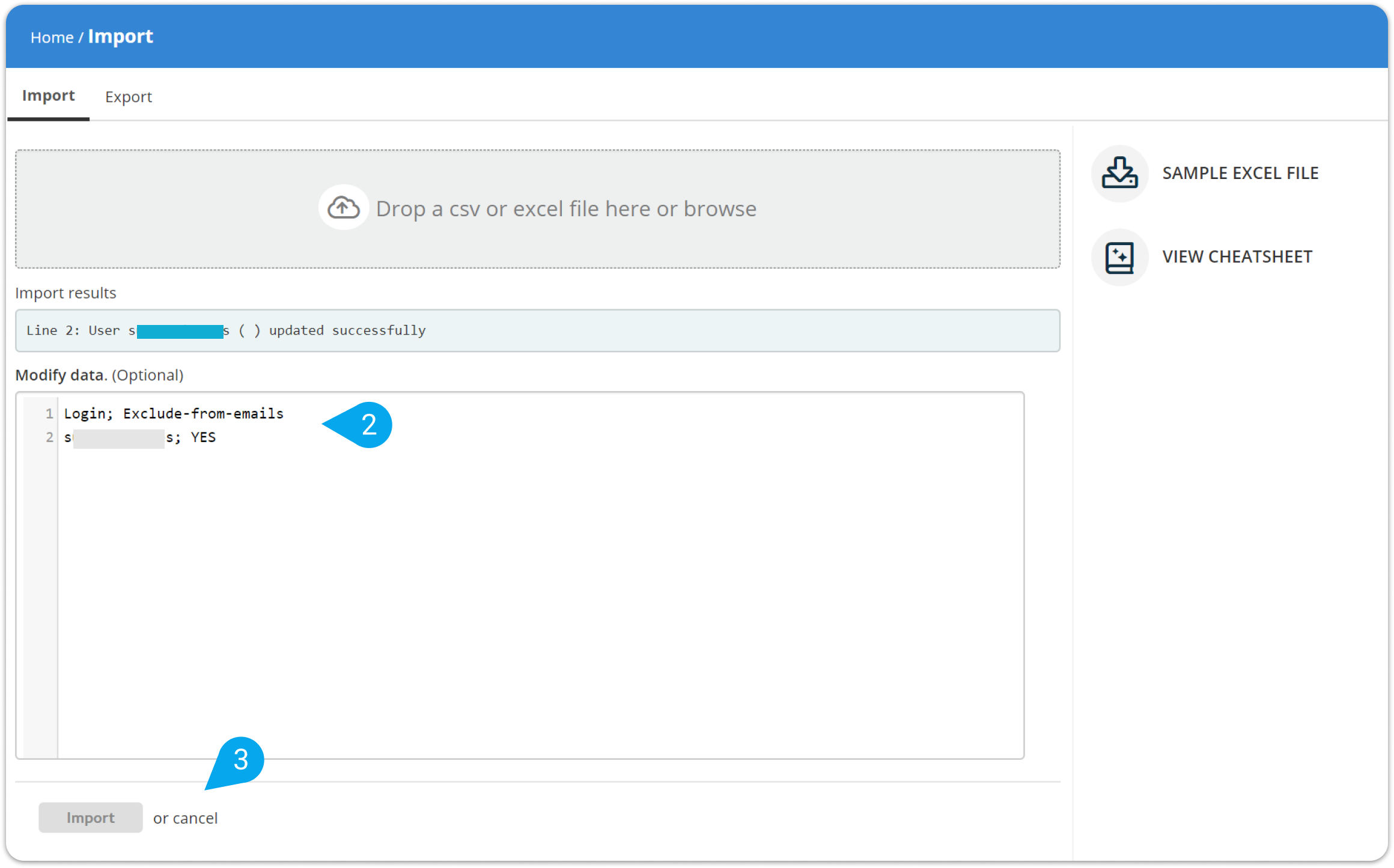Open the VIEW CHEATSHEET link
Image resolution: width=1394 pixels, height=868 pixels.
[x=1237, y=257]
